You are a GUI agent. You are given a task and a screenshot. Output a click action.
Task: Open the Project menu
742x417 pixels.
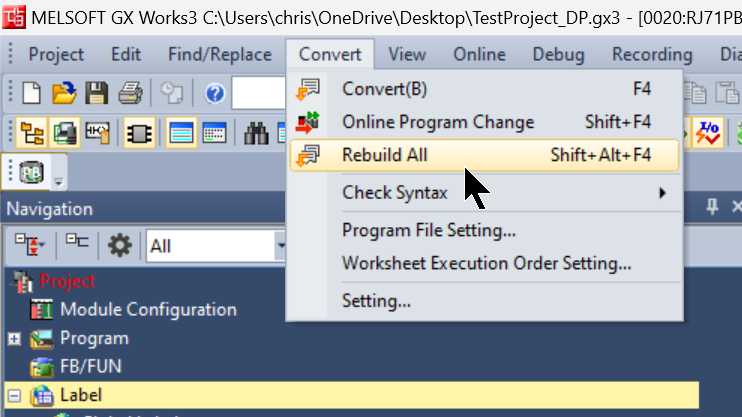(x=56, y=54)
